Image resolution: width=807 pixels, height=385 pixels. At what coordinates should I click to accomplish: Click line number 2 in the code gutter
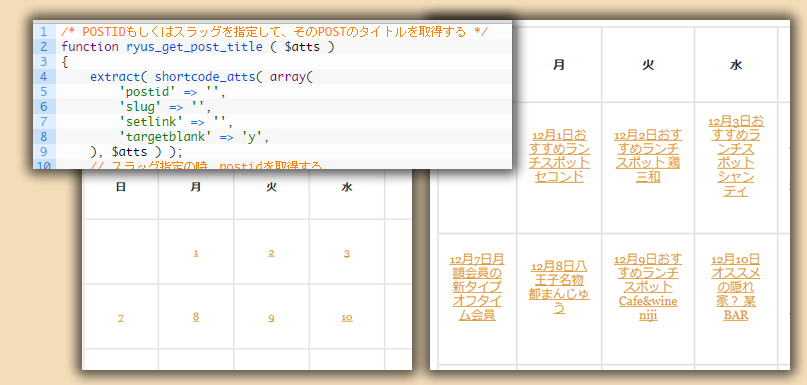point(43,47)
